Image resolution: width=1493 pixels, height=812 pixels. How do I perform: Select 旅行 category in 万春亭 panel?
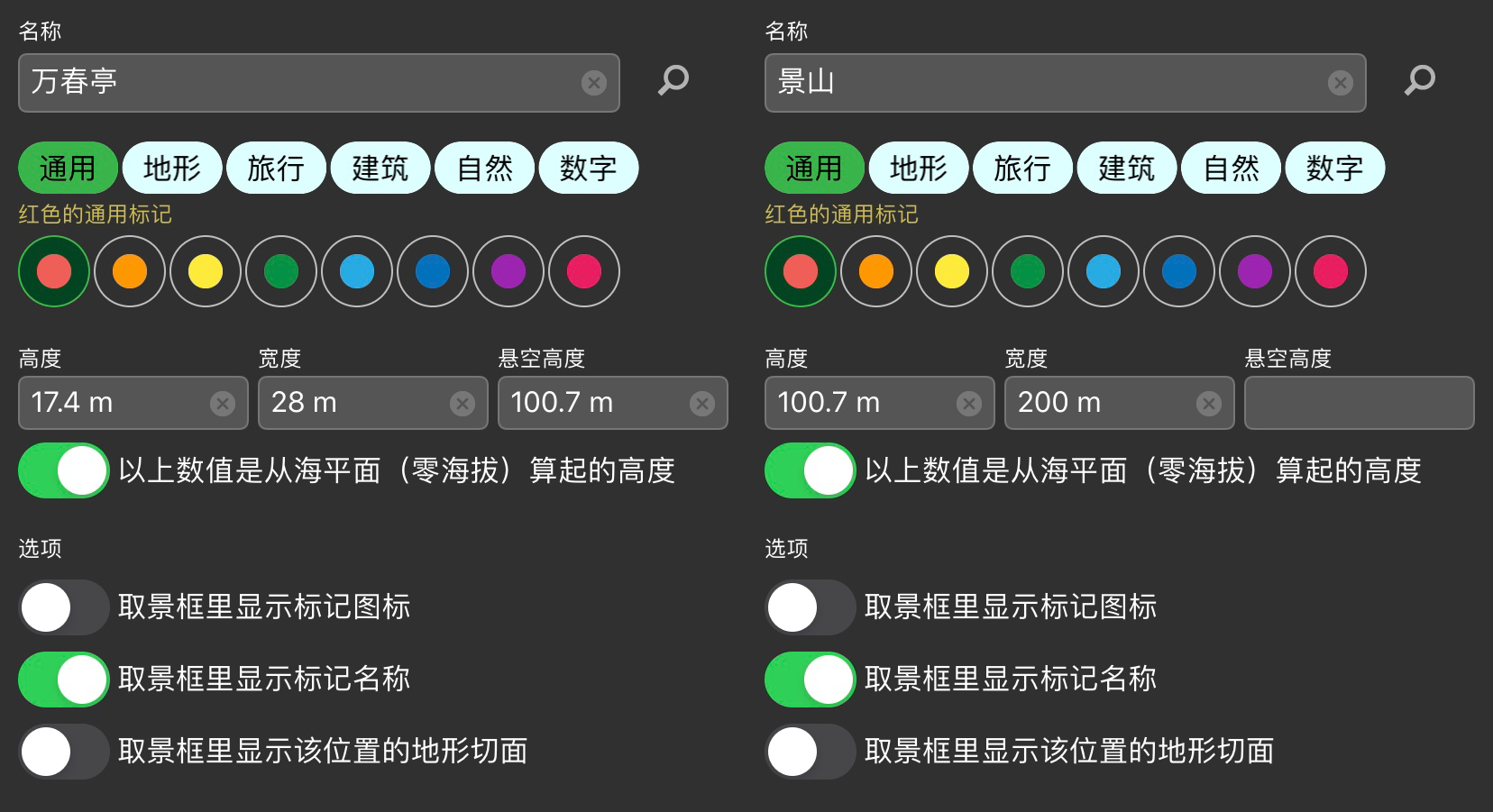[x=276, y=168]
